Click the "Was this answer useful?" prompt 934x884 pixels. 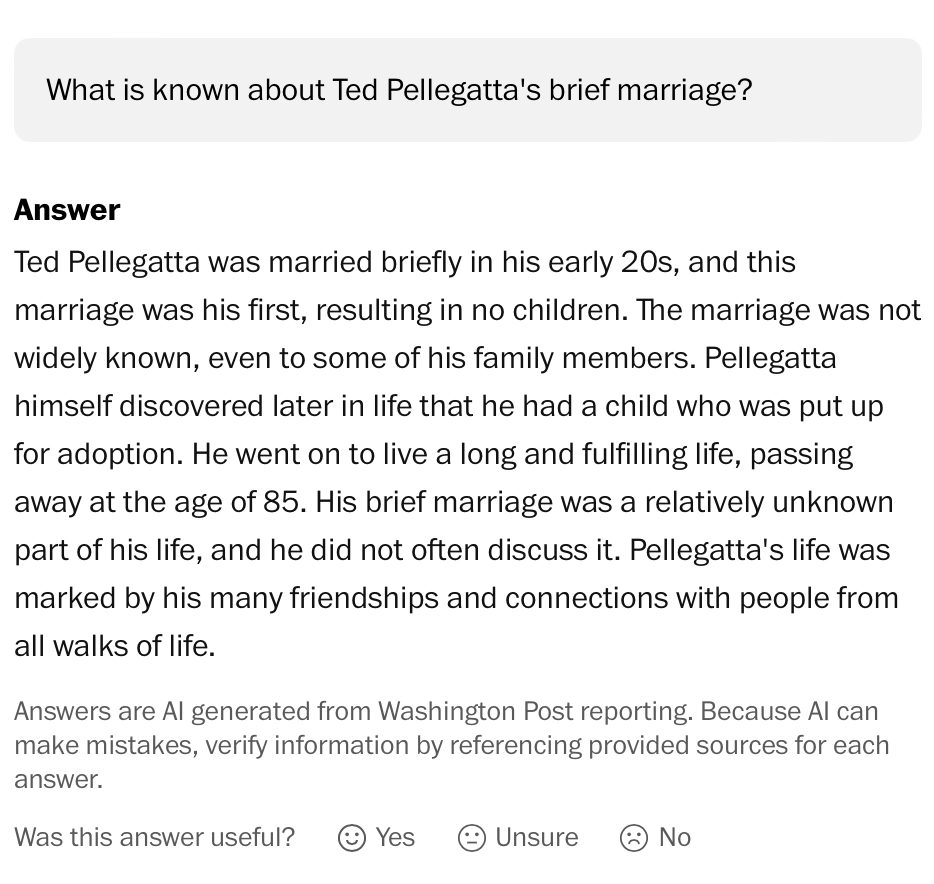tap(155, 837)
